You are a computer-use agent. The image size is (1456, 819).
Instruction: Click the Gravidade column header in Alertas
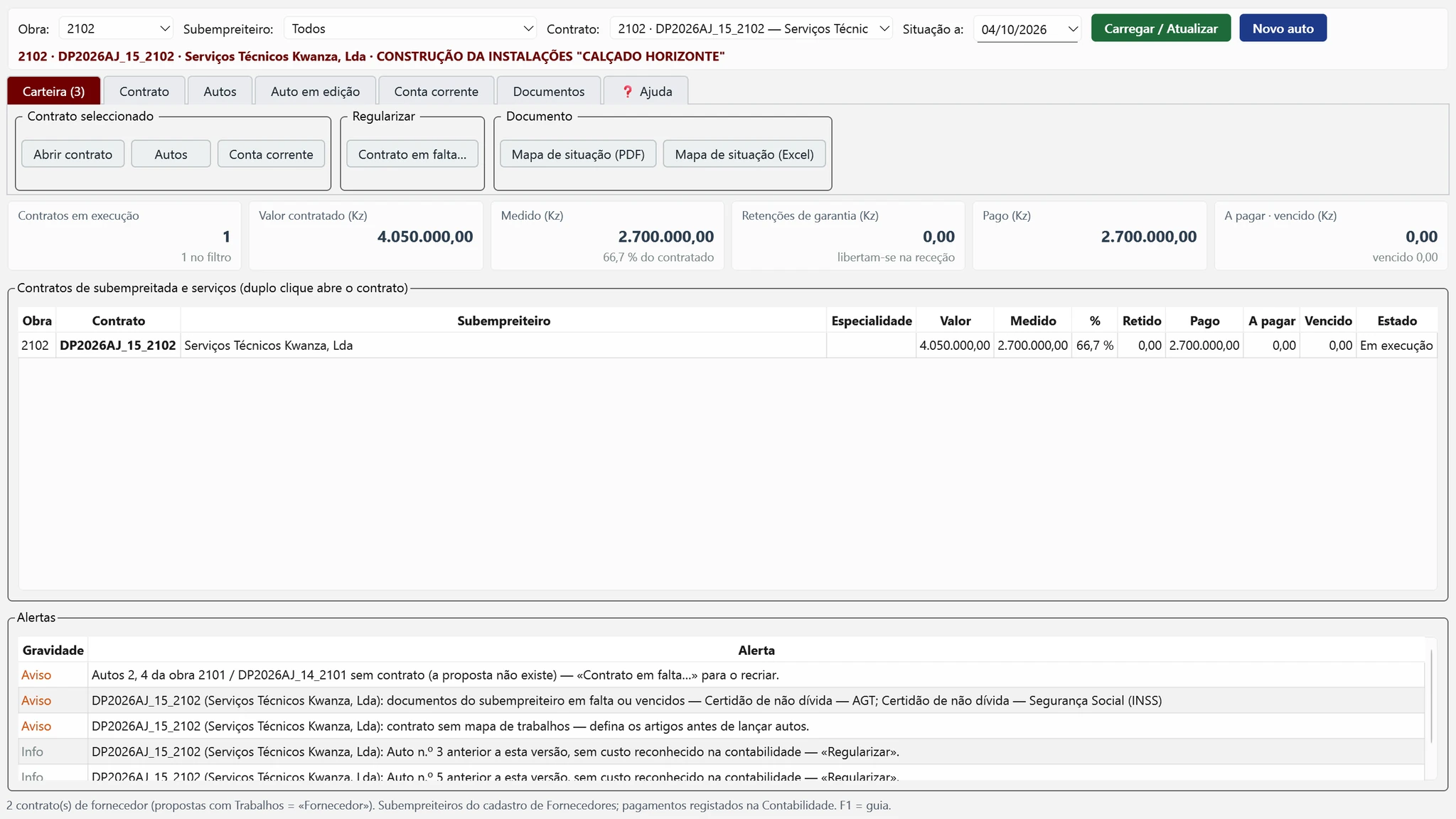click(x=53, y=650)
